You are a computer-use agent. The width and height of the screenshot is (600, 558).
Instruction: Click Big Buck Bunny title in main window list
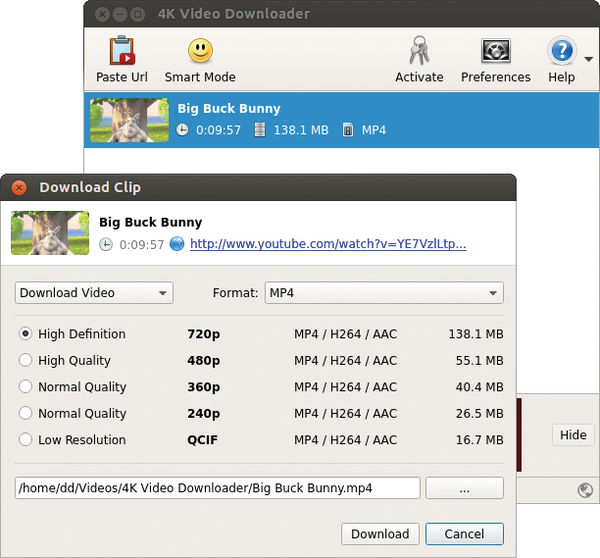click(x=229, y=109)
